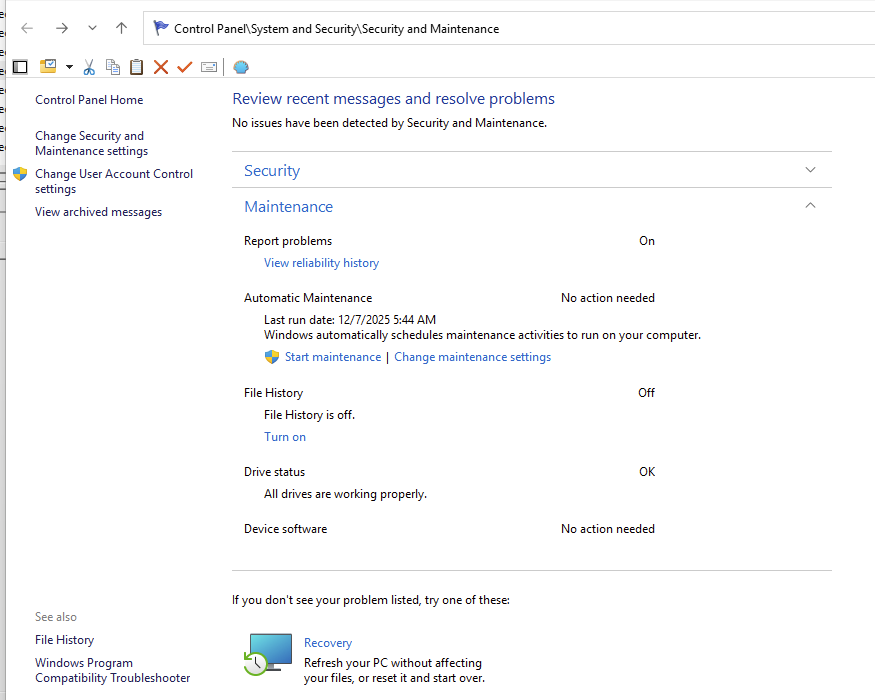Image resolution: width=875 pixels, height=700 pixels.
Task: Open the recent locations dropdown arrow
Action: [x=92, y=29]
